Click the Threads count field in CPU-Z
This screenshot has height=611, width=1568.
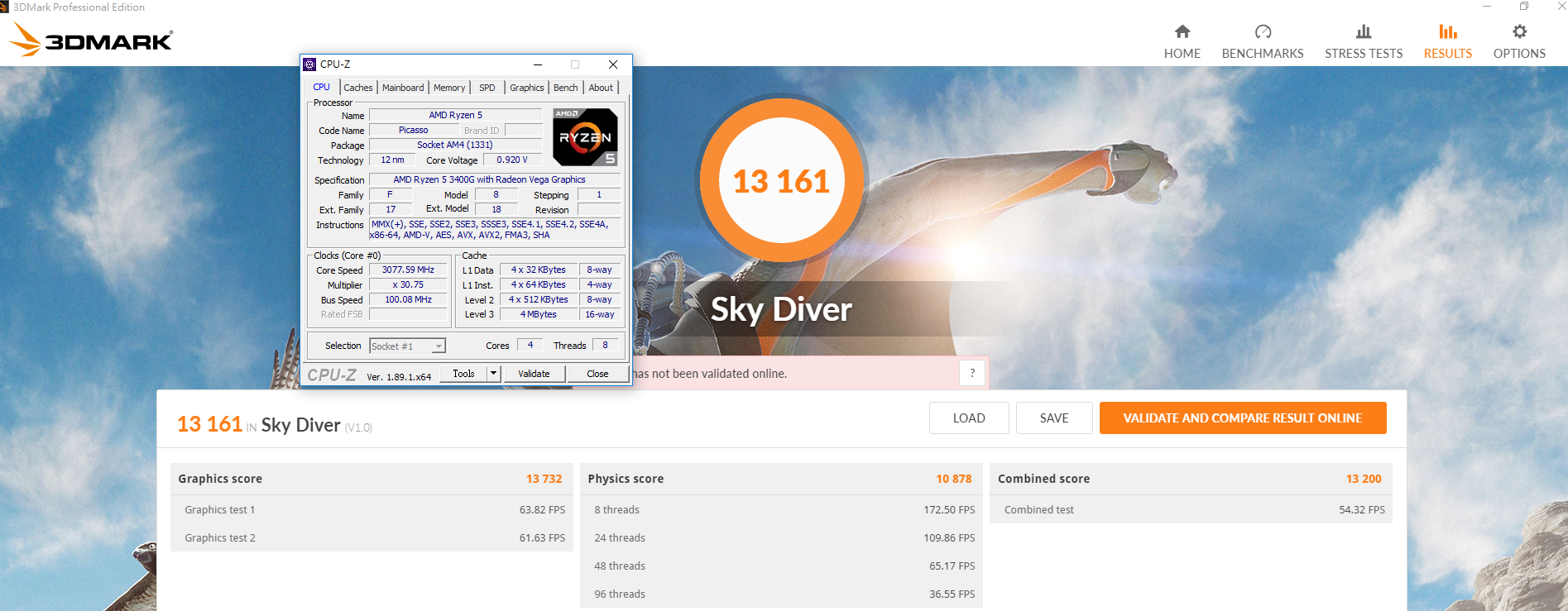[605, 346]
